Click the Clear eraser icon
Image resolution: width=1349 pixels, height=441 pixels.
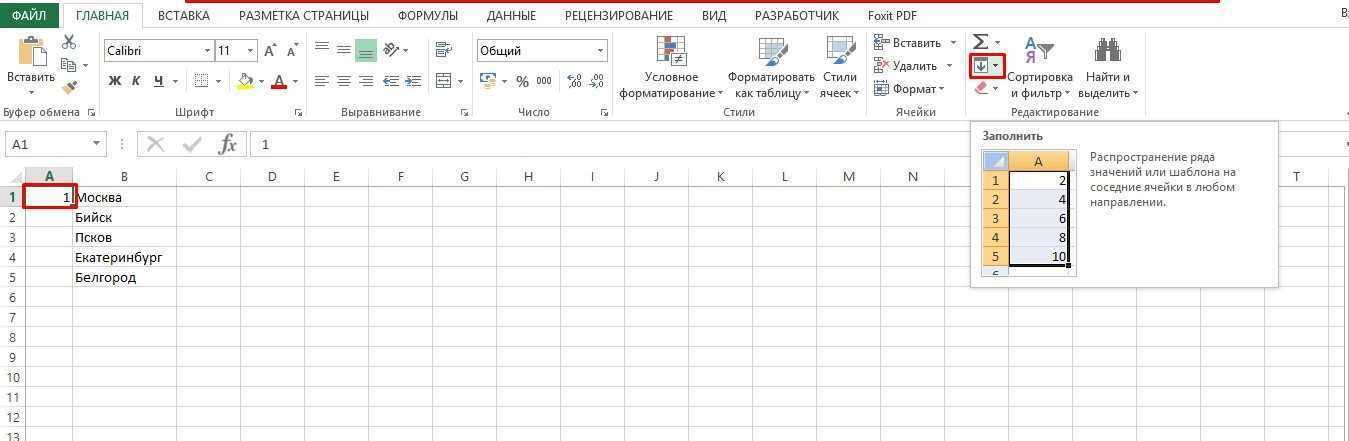tap(981, 88)
